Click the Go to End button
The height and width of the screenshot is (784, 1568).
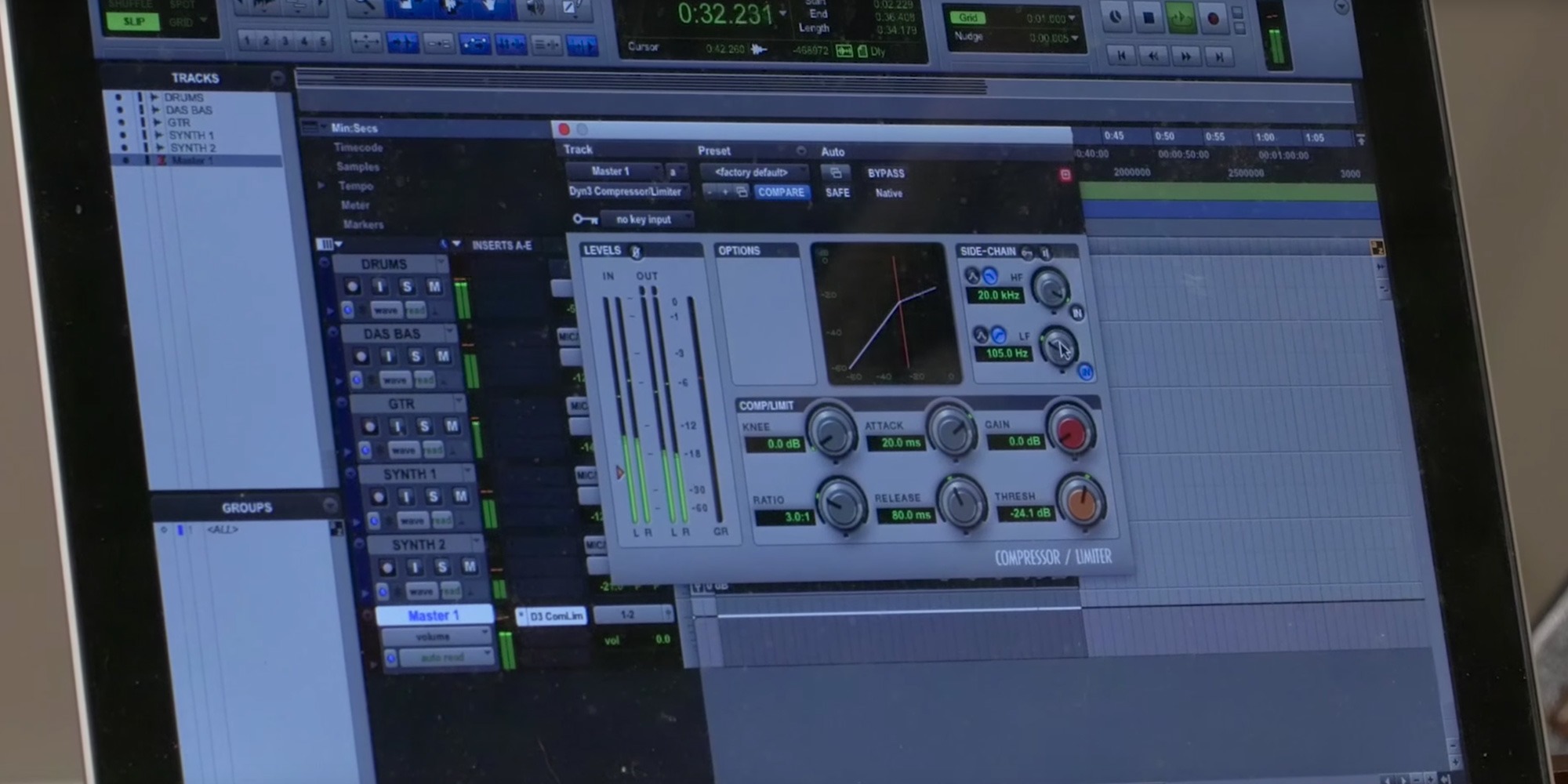tap(1219, 56)
